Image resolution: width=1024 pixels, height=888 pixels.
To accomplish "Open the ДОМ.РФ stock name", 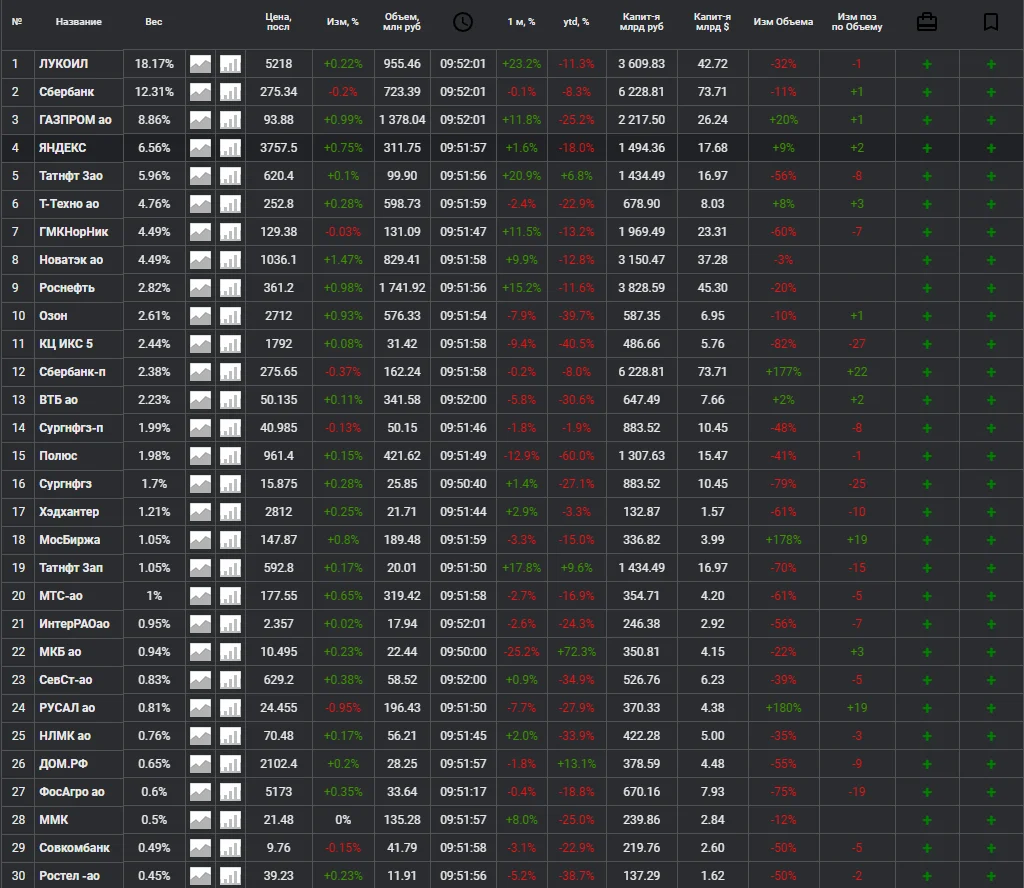I will (x=63, y=764).
